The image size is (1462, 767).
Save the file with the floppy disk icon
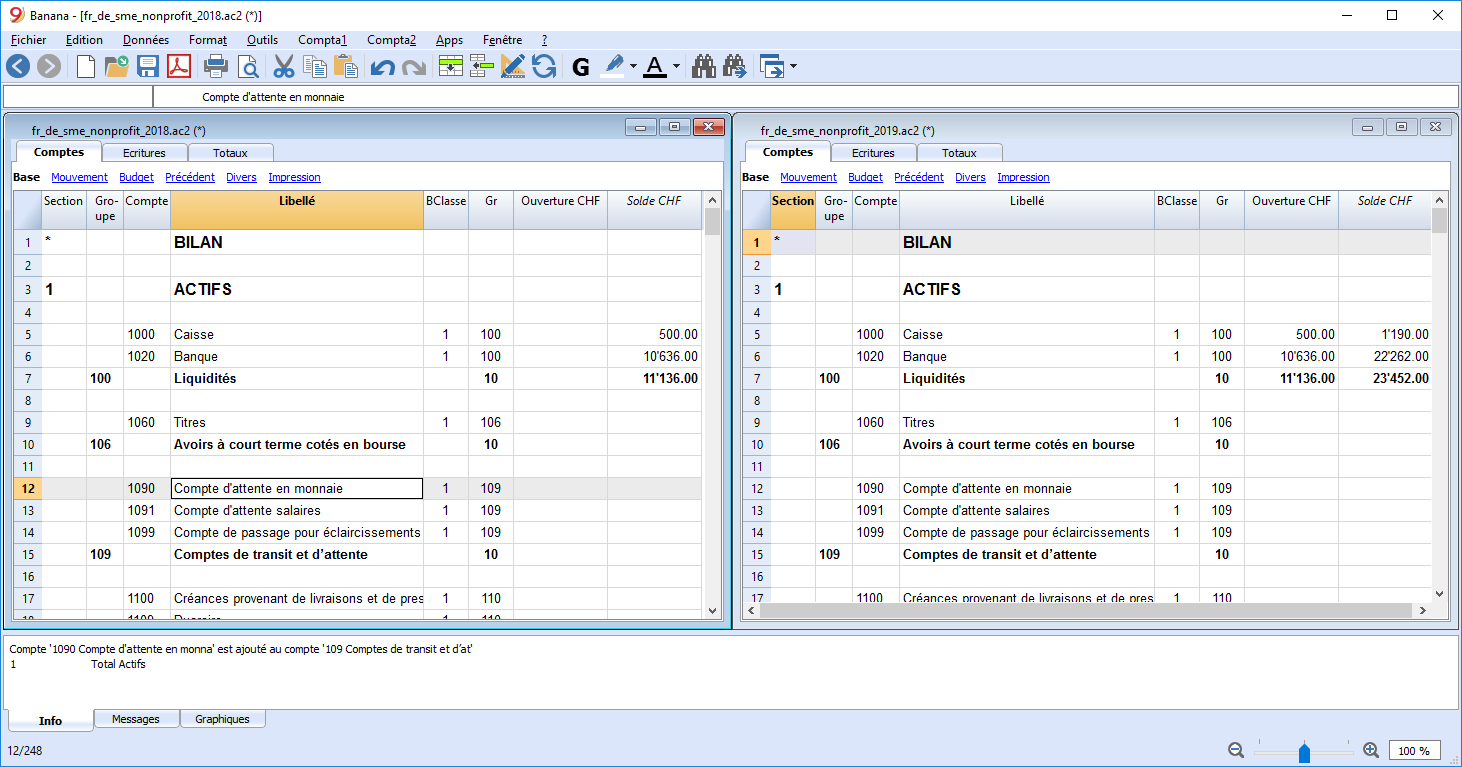148,67
